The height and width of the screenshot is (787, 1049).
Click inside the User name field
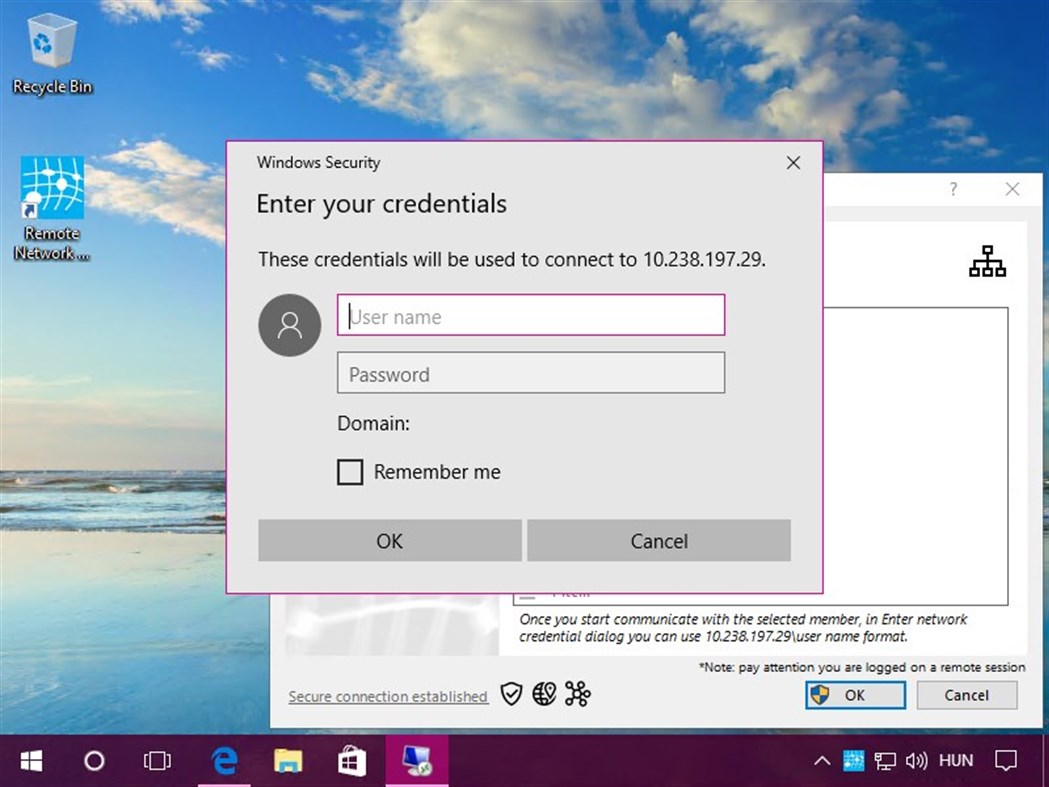pyautogui.click(x=530, y=315)
